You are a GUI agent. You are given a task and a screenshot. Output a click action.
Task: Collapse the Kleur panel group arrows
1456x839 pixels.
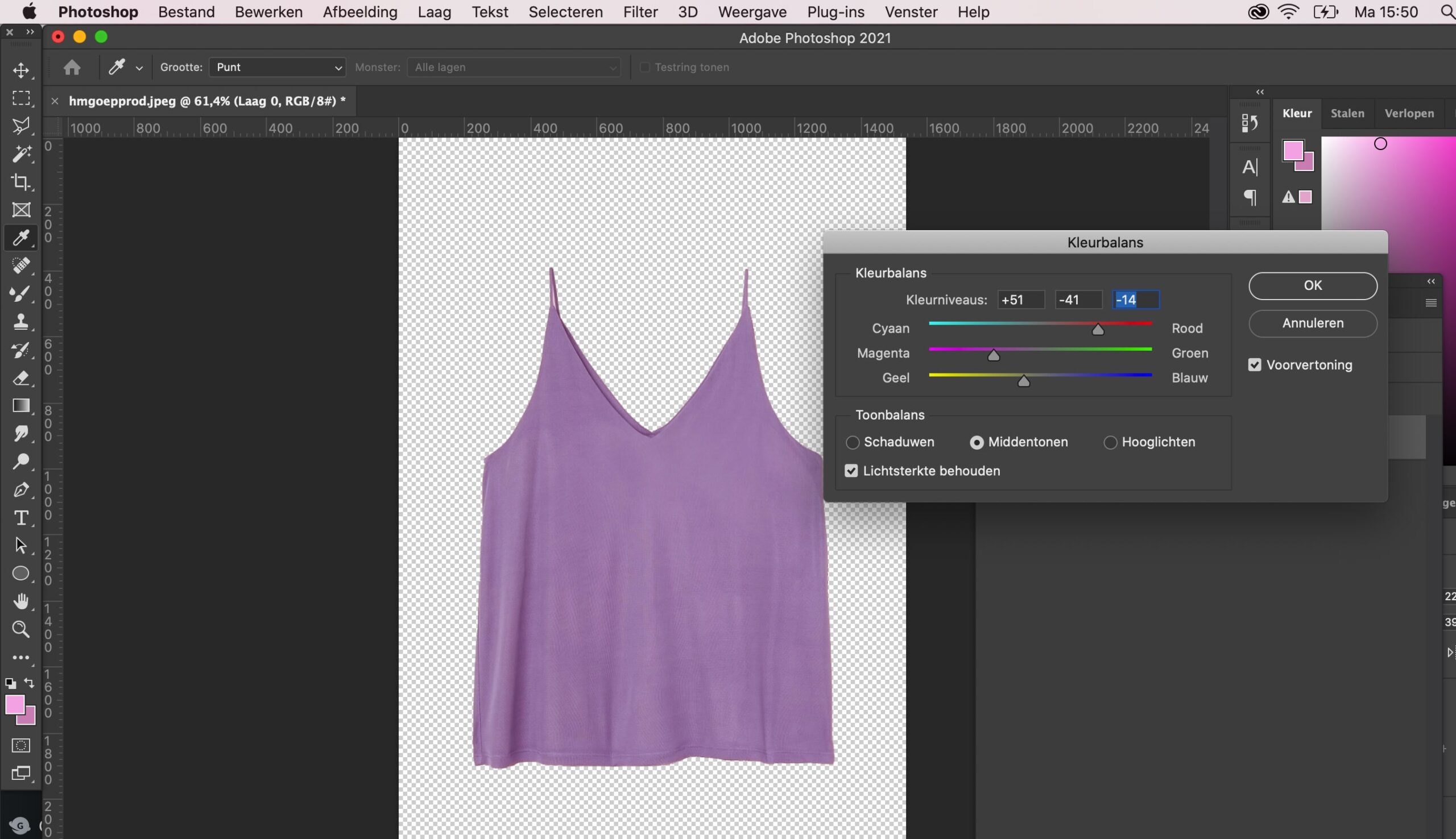click(1260, 92)
